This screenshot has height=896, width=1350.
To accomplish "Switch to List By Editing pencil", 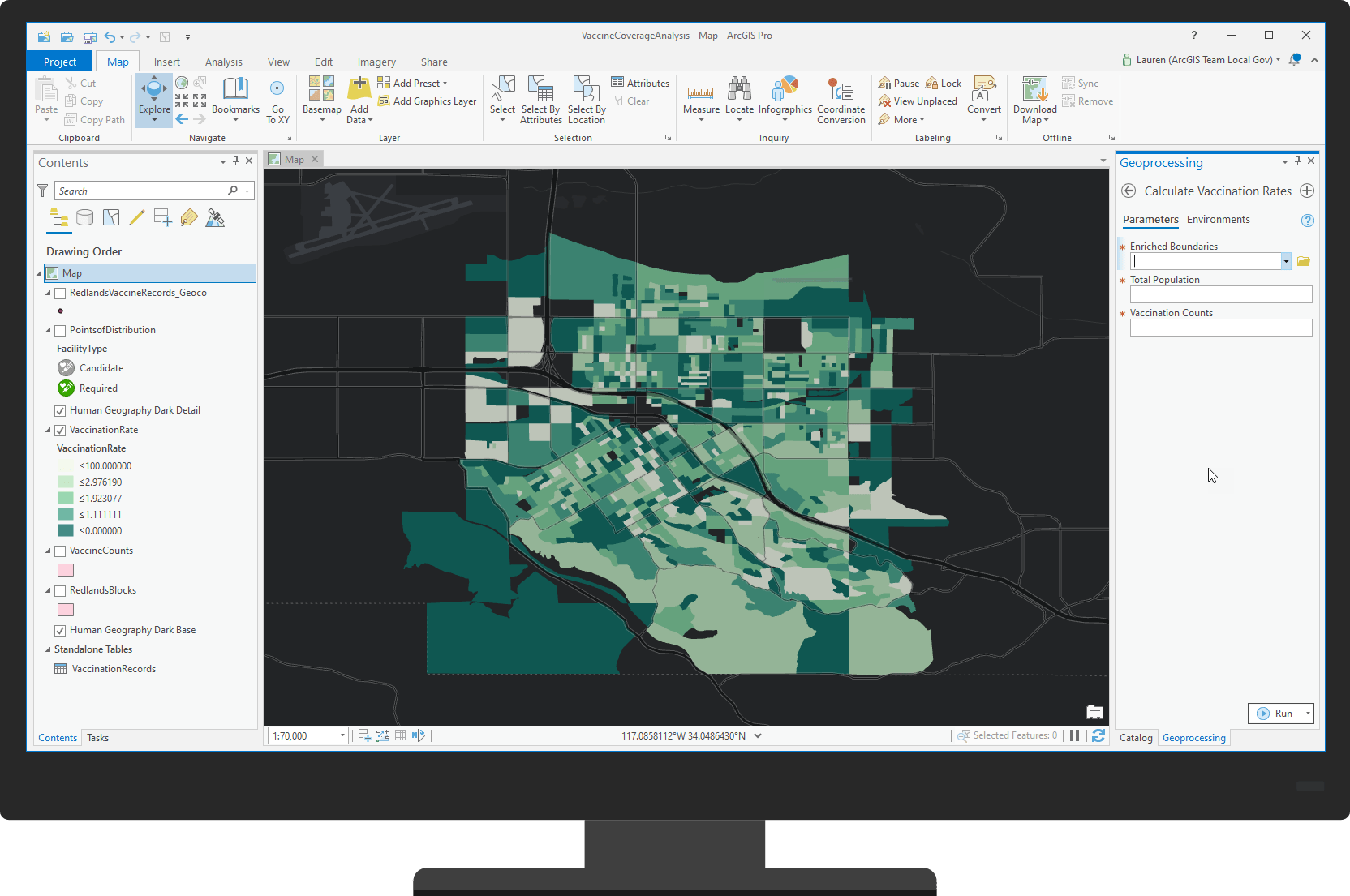I will (137, 217).
